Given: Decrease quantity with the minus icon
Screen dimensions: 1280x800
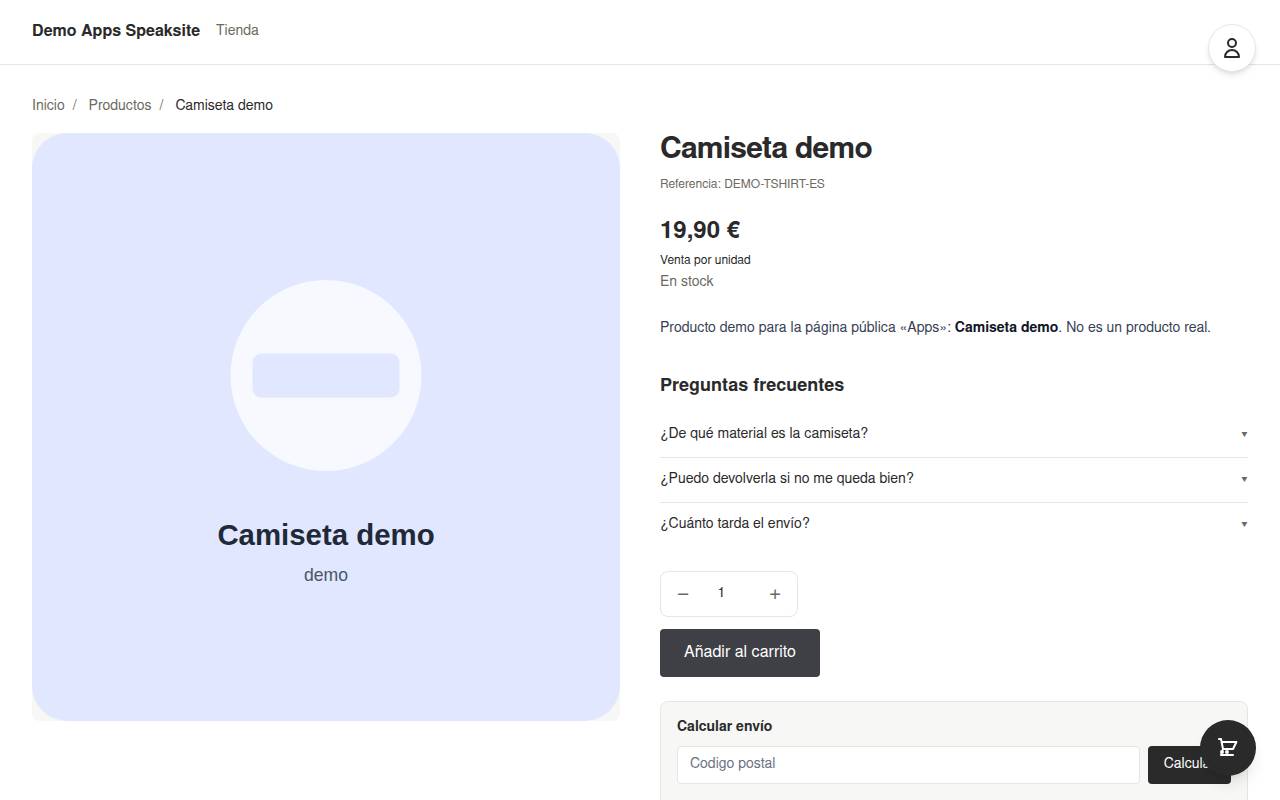Looking at the screenshot, I should click(x=683, y=594).
